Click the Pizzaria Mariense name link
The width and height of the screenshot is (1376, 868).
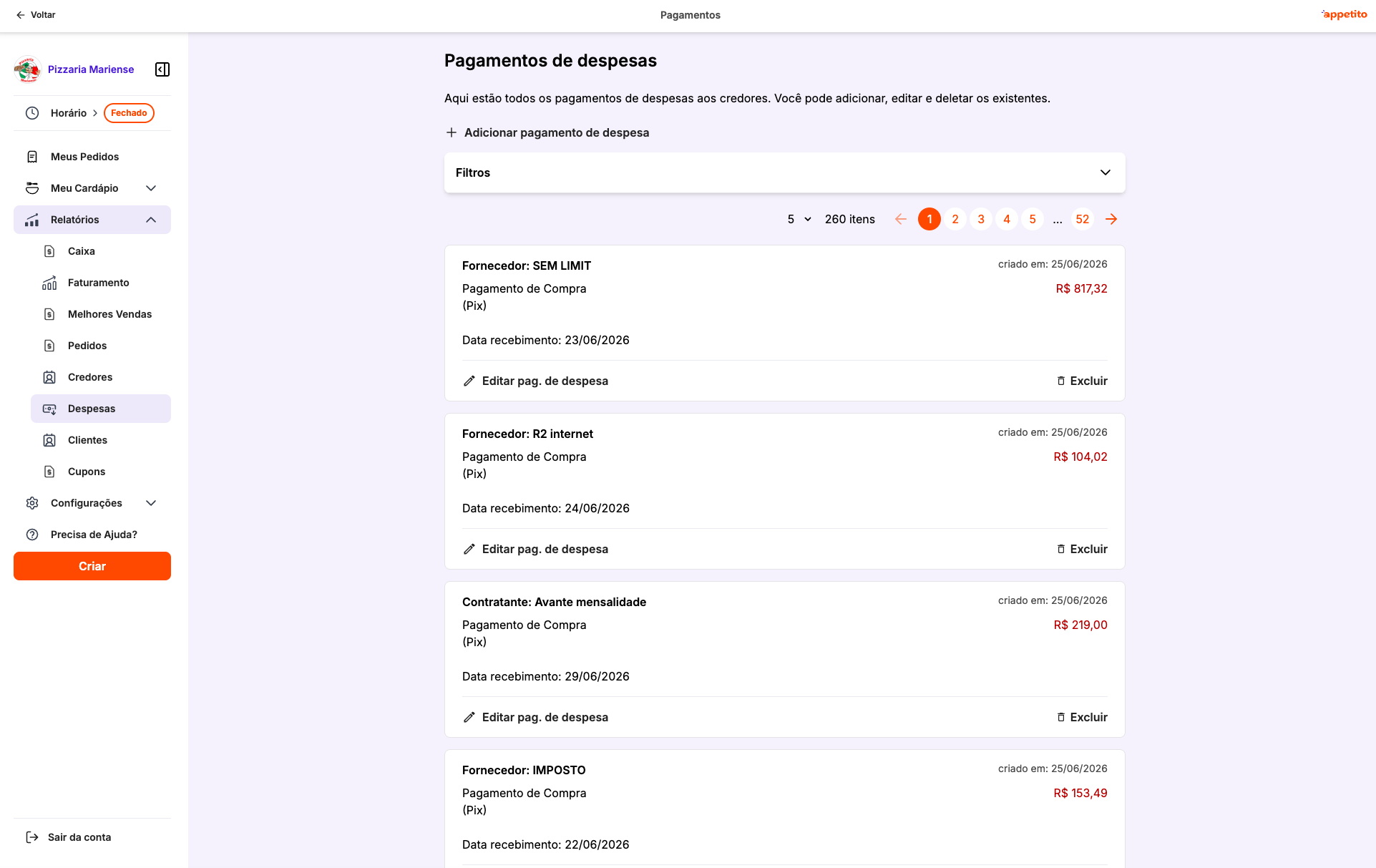91,69
